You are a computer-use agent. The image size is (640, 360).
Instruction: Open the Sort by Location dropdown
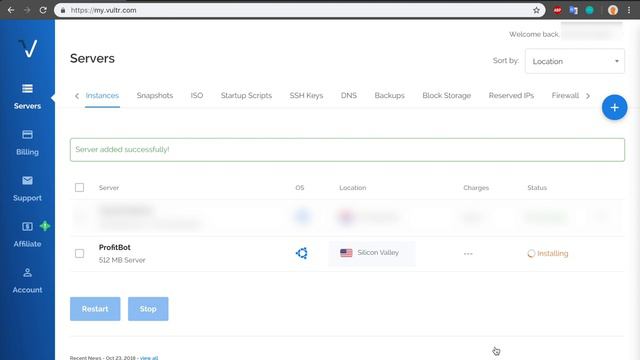[575, 61]
